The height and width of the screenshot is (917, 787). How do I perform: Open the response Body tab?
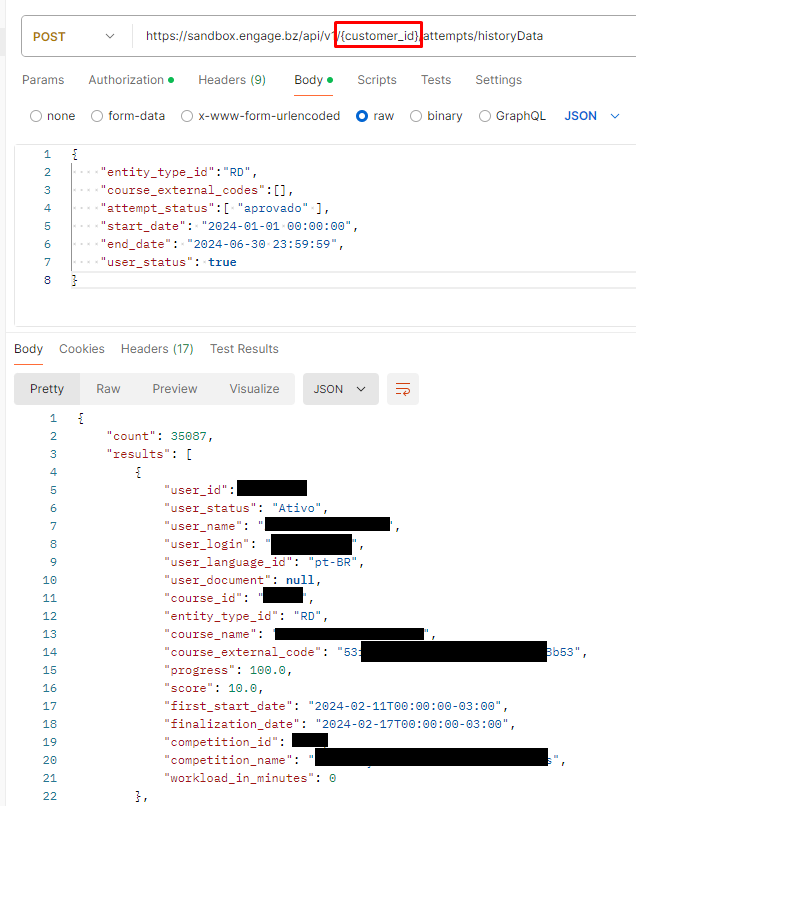(28, 349)
